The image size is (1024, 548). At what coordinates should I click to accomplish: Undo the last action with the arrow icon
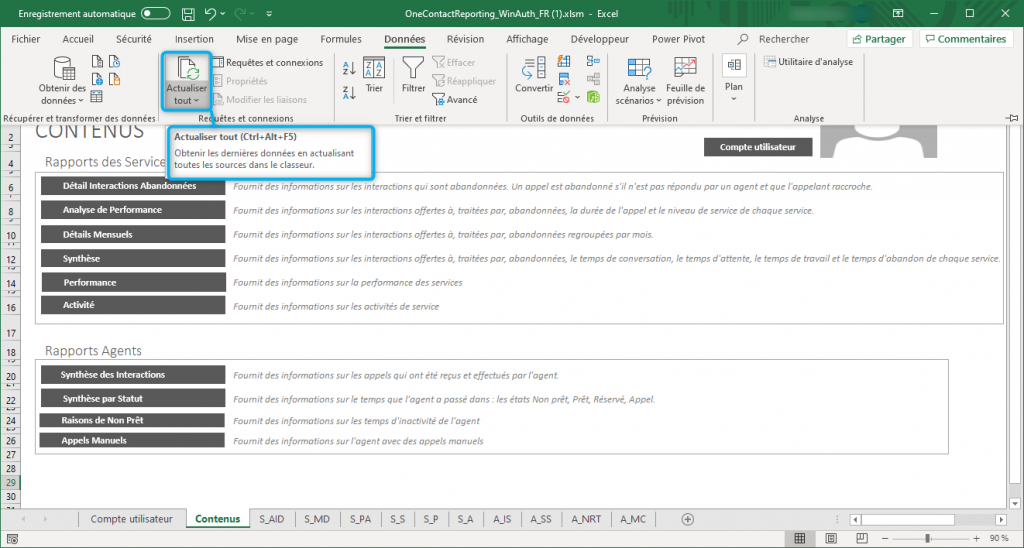[210, 14]
